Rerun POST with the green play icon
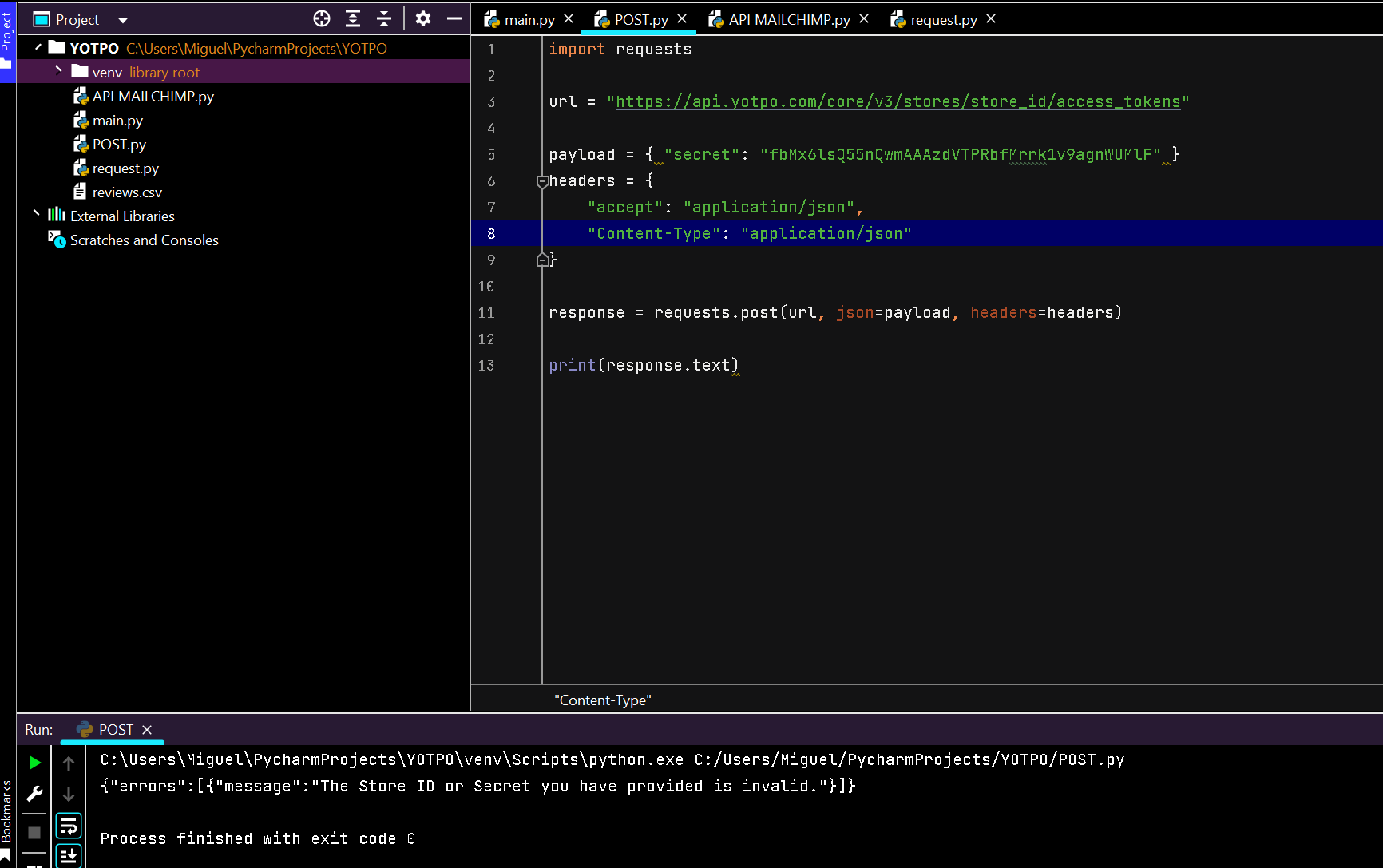Screen dimensions: 1383x868 [34, 763]
